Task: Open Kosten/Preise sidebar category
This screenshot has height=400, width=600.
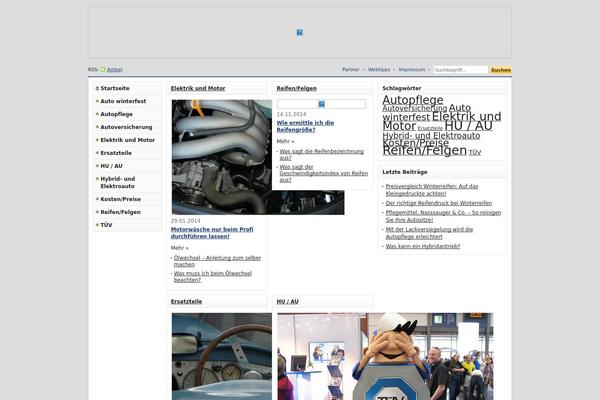Action: click(x=121, y=199)
